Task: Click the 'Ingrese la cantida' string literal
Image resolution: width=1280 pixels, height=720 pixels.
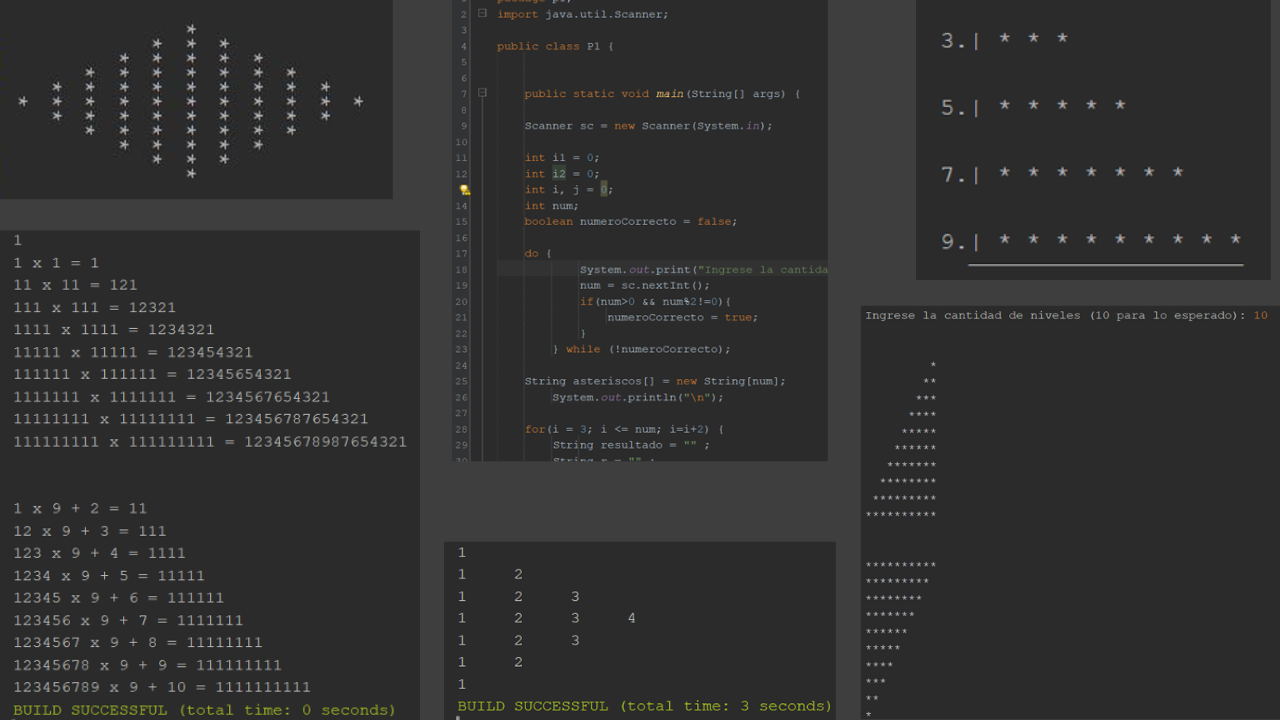Action: point(763,270)
